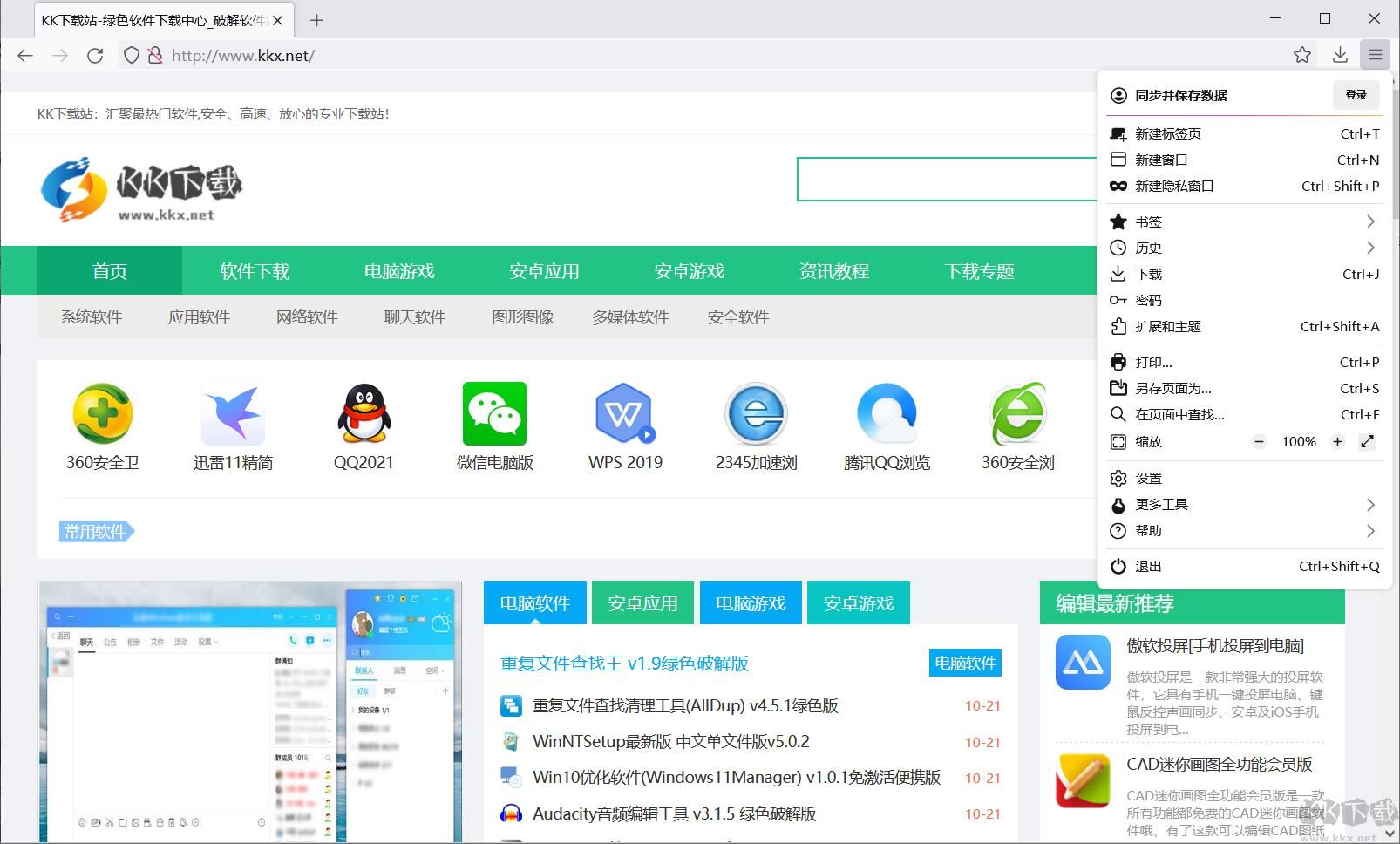Screen dimensions: 1400x844
Task: Open the 软件下载 navigation tab
Action: [255, 271]
